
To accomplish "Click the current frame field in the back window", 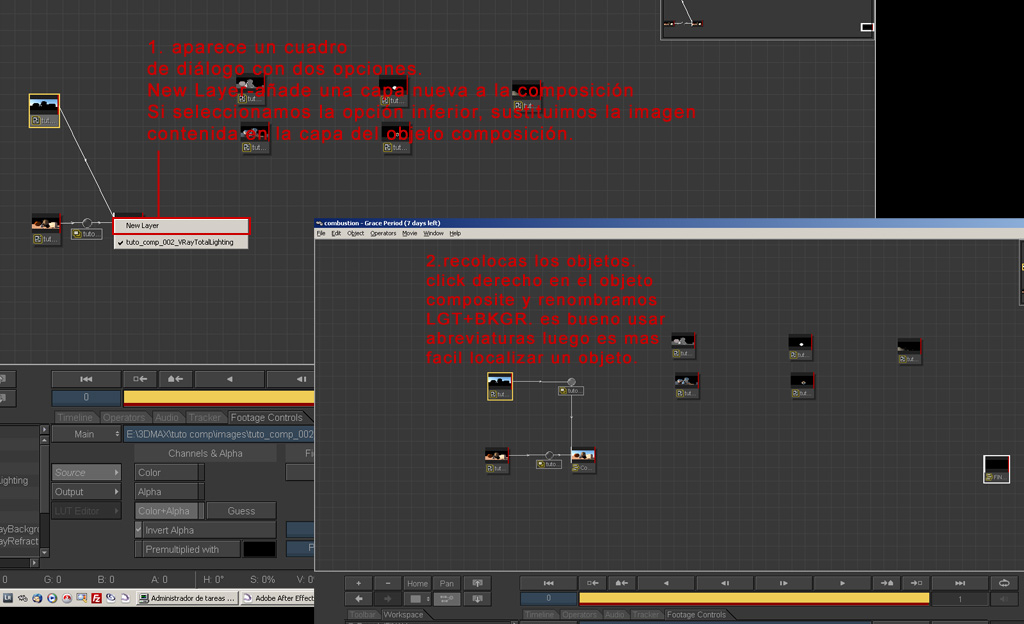I will (86, 398).
